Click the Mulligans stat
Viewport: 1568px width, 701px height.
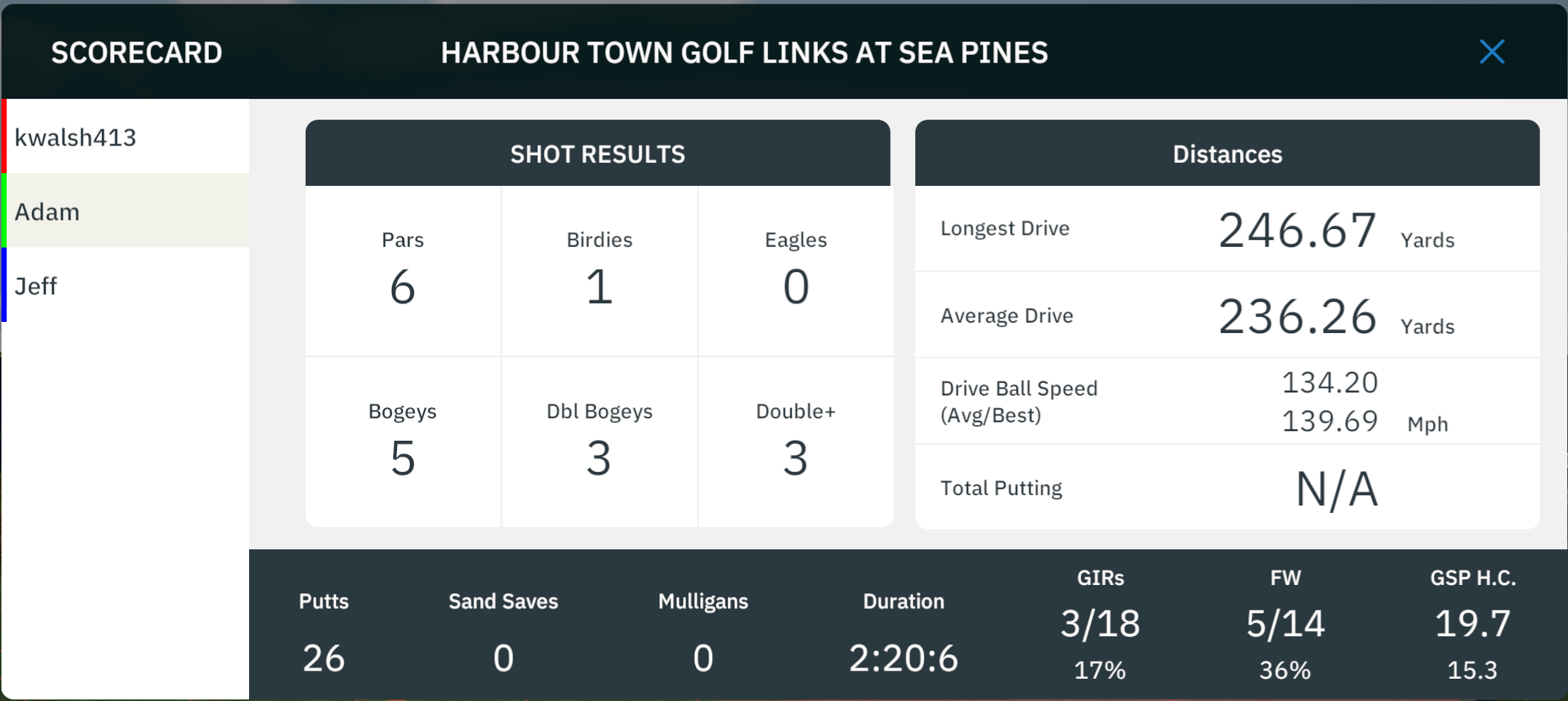pyautogui.click(x=703, y=630)
